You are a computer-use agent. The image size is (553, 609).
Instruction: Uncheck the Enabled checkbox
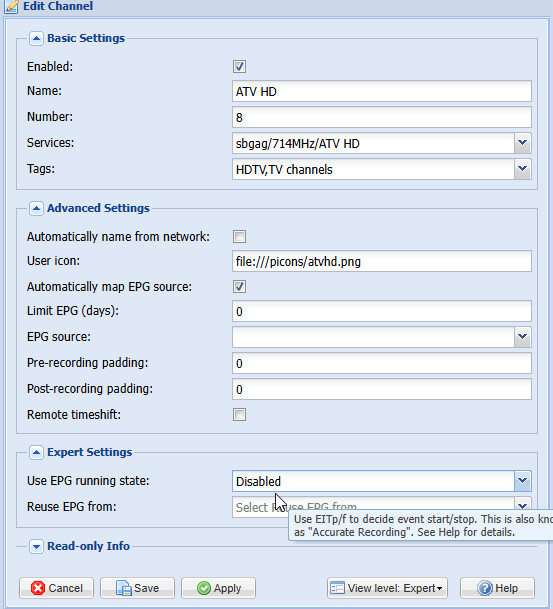click(239, 66)
